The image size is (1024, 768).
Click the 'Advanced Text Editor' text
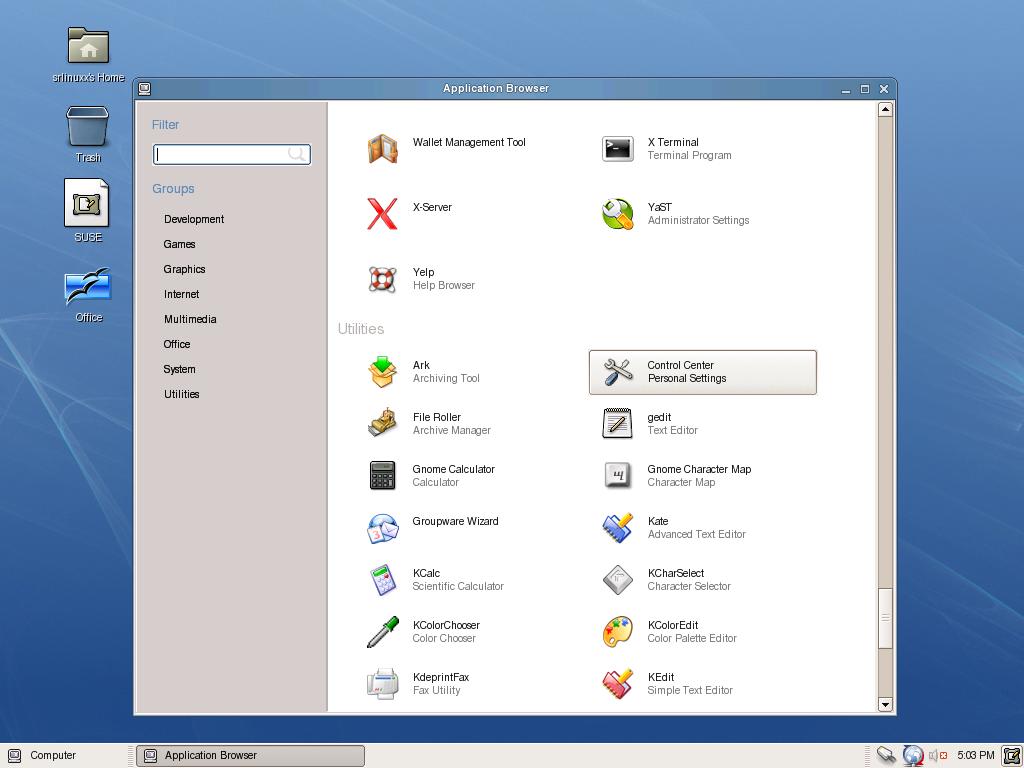click(x=696, y=534)
